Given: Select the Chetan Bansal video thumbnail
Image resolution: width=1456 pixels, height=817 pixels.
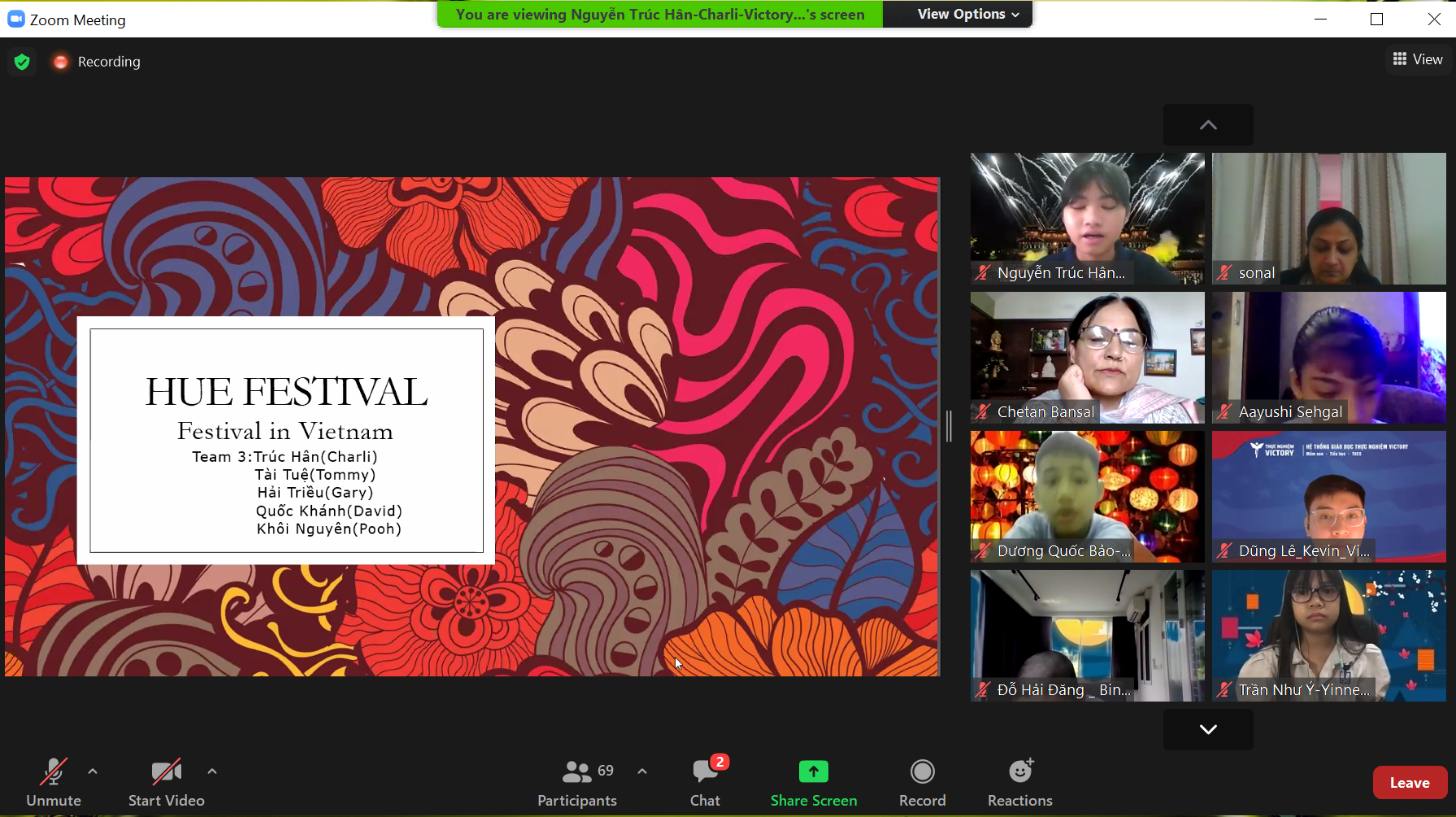Looking at the screenshot, I should click(1087, 358).
